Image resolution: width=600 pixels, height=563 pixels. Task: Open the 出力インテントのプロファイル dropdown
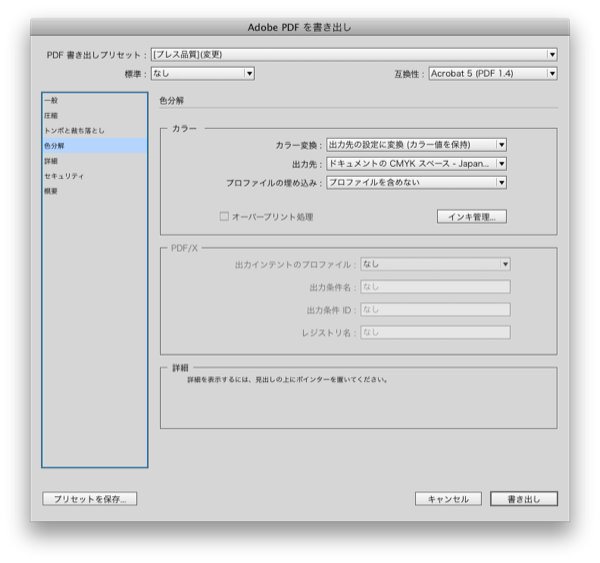coord(435,264)
